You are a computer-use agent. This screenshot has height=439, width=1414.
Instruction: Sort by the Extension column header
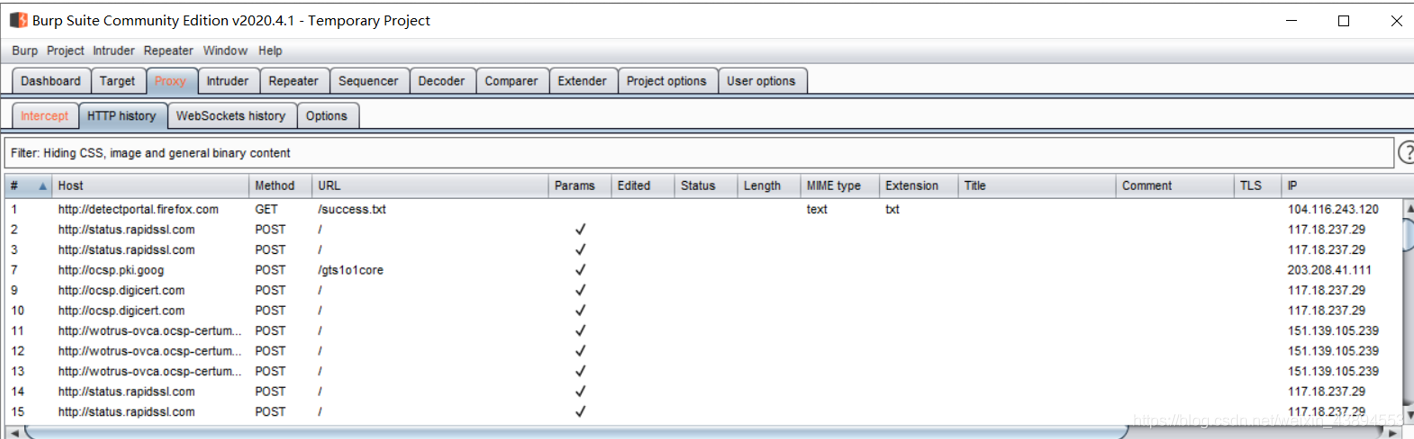(x=919, y=186)
